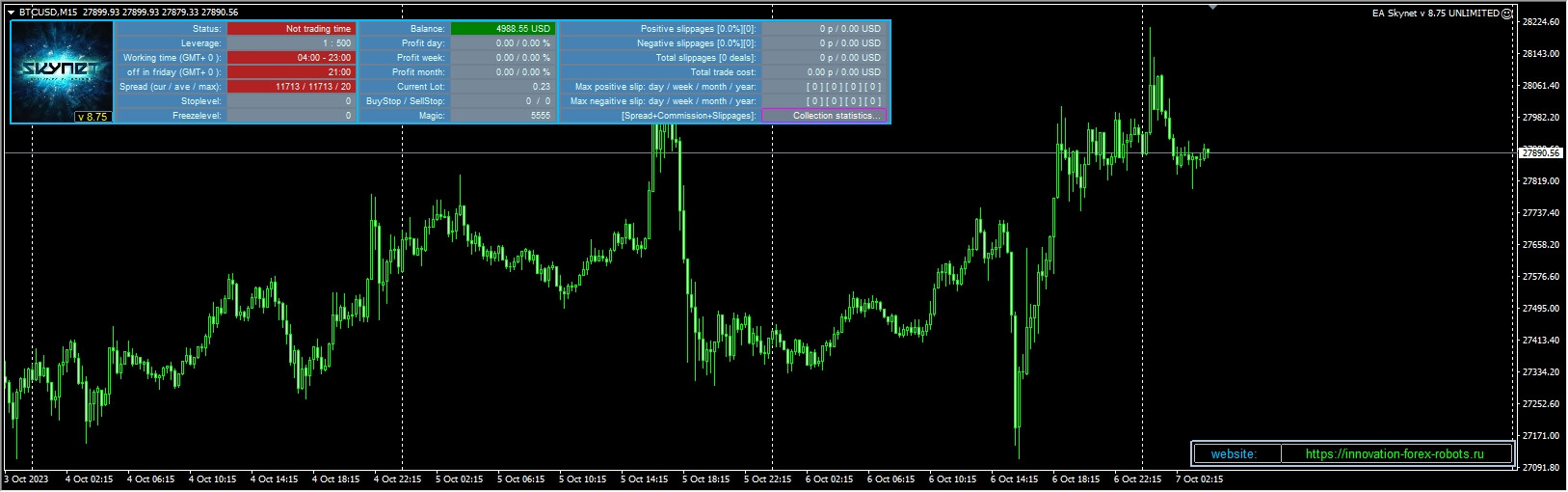Screen dimensions: 1568x492
Task: Click the 7 Oct 02:15 time axis label
Action: click(1199, 479)
